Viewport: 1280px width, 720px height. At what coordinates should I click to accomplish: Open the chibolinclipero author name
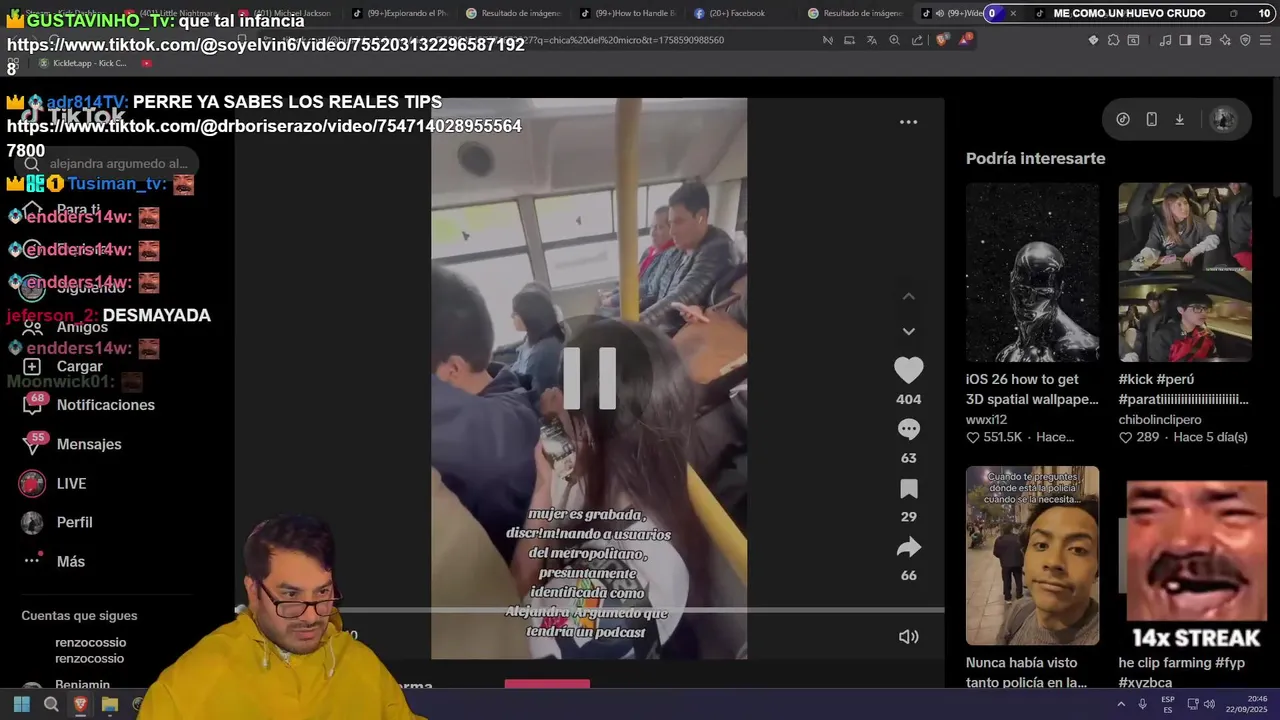(1160, 419)
